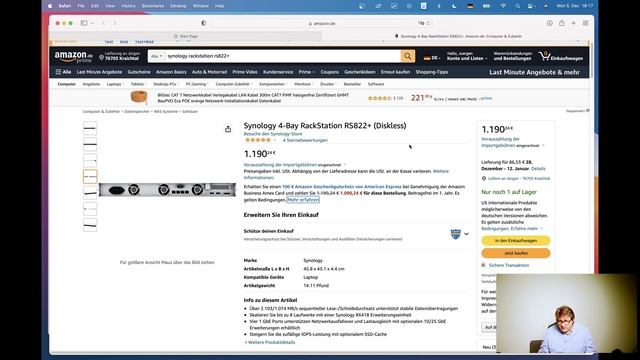The width and height of the screenshot is (640, 360).
Task: Click the reload icon in the address bar
Action: point(428,23)
